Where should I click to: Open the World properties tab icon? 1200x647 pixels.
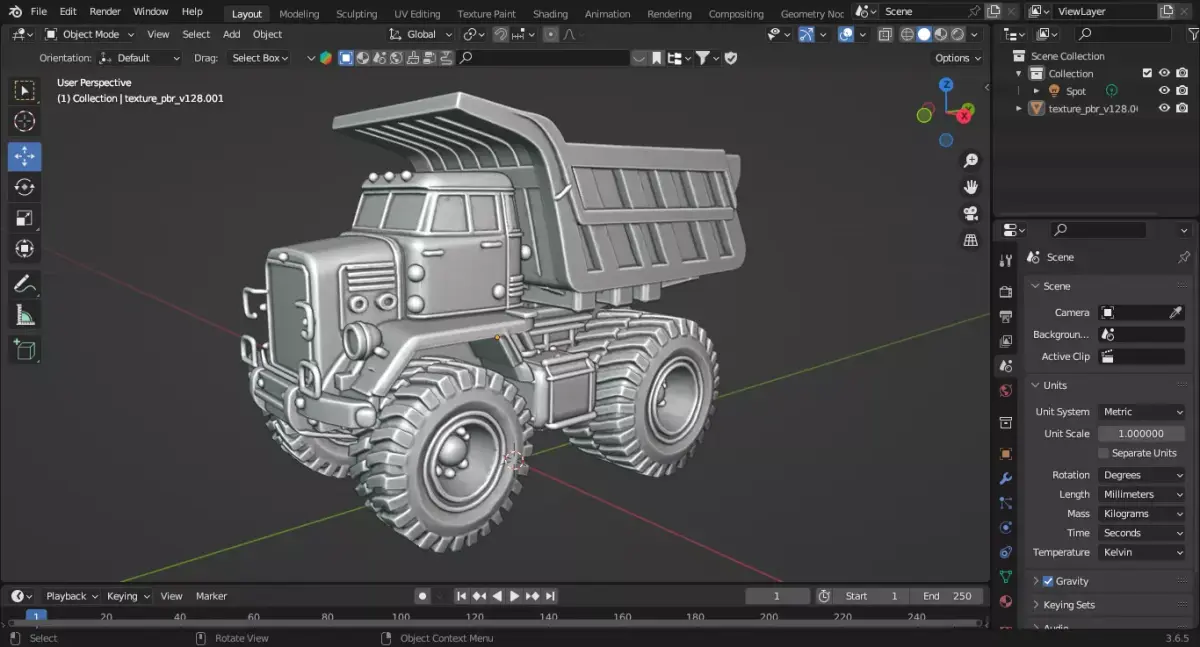point(1006,390)
